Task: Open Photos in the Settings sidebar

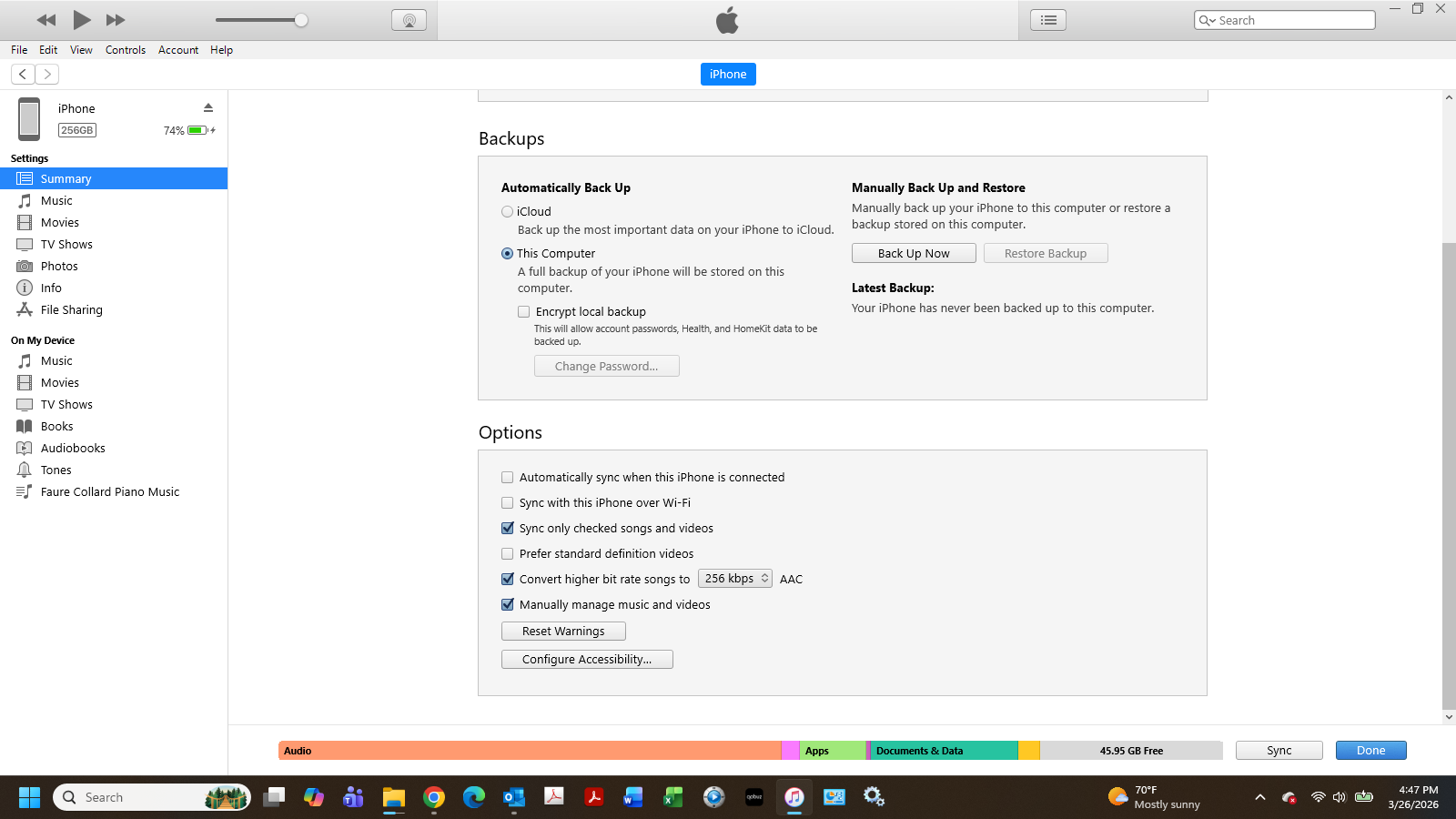Action: click(59, 266)
